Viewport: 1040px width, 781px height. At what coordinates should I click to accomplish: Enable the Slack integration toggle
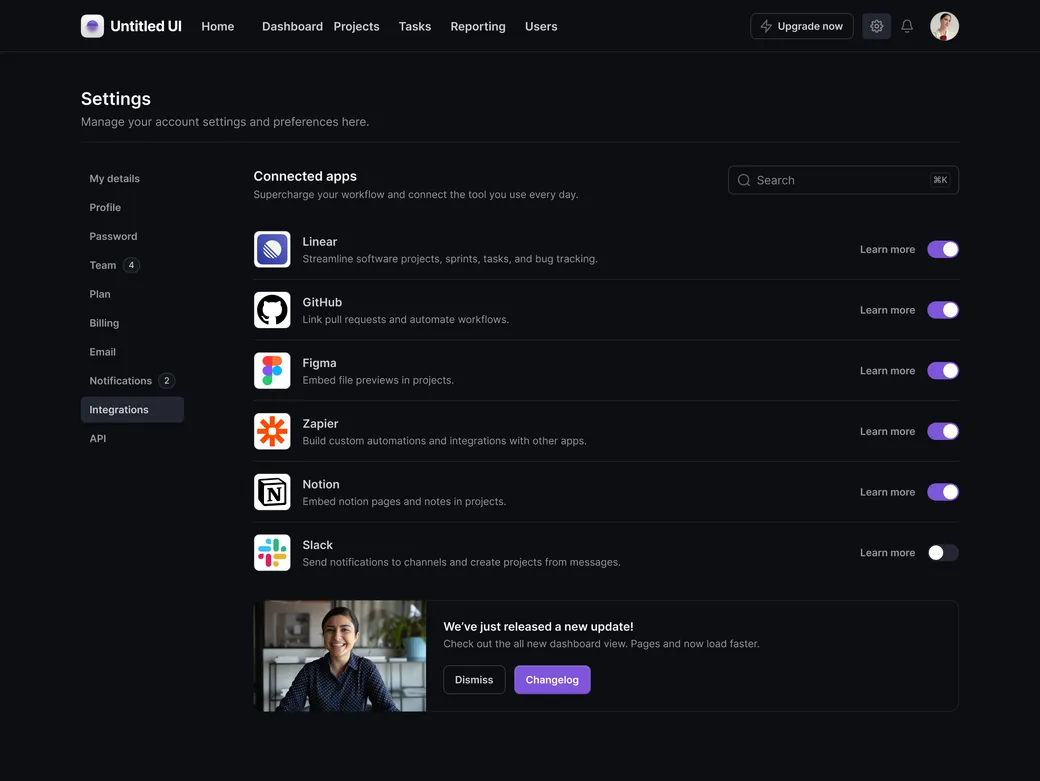pos(942,552)
